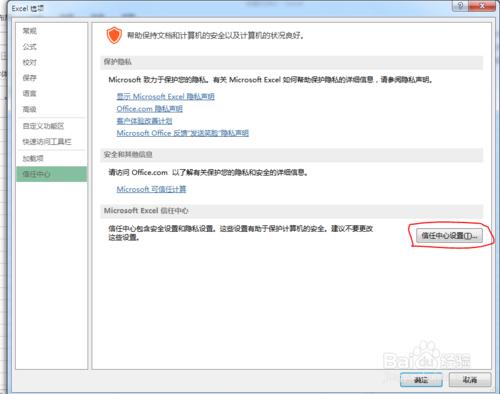Click the Microsoft Excel 信任中心 section header
This screenshot has height=394, width=500.
click(292, 211)
